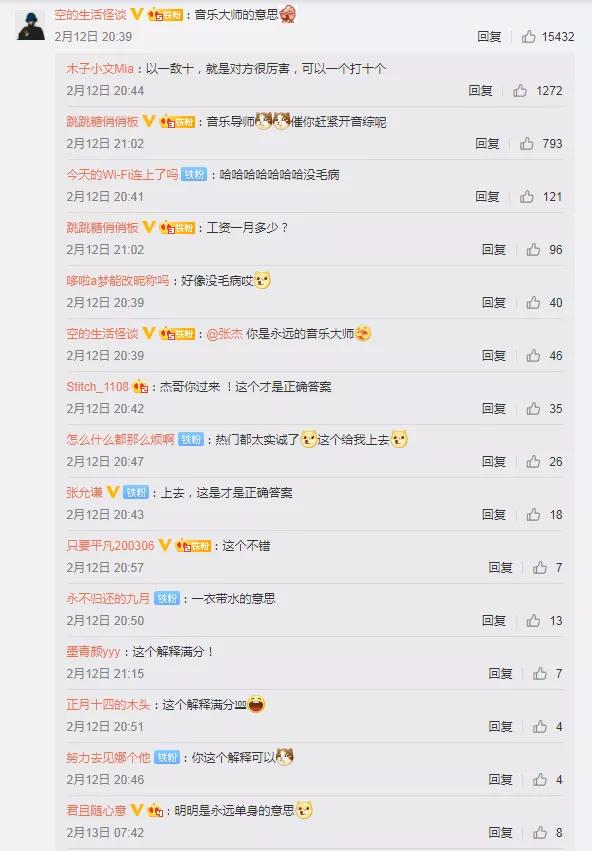Open 墨青颜yyy's user profile
592x851 pixels.
tap(93, 652)
